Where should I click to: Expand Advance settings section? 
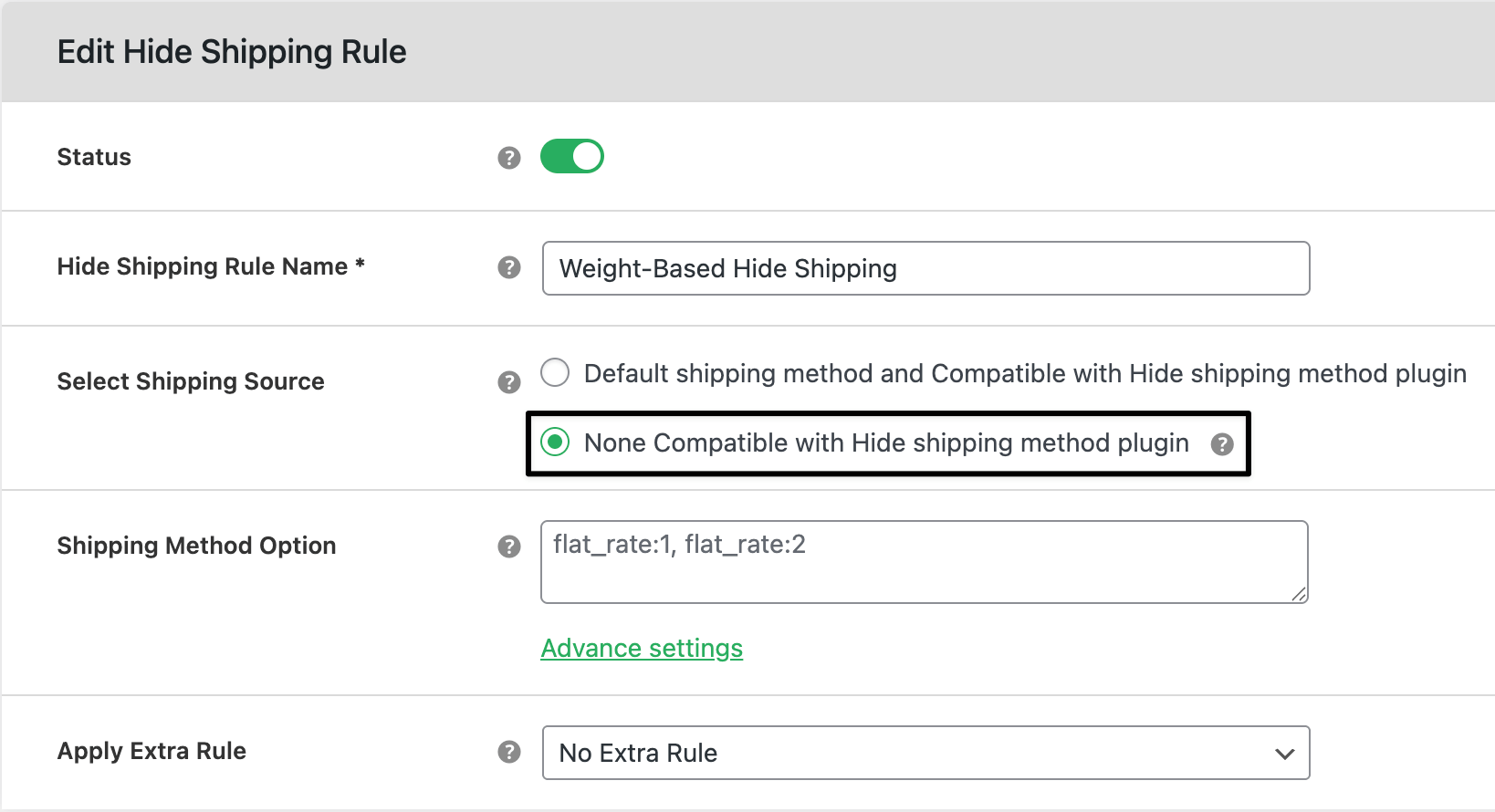coord(642,648)
